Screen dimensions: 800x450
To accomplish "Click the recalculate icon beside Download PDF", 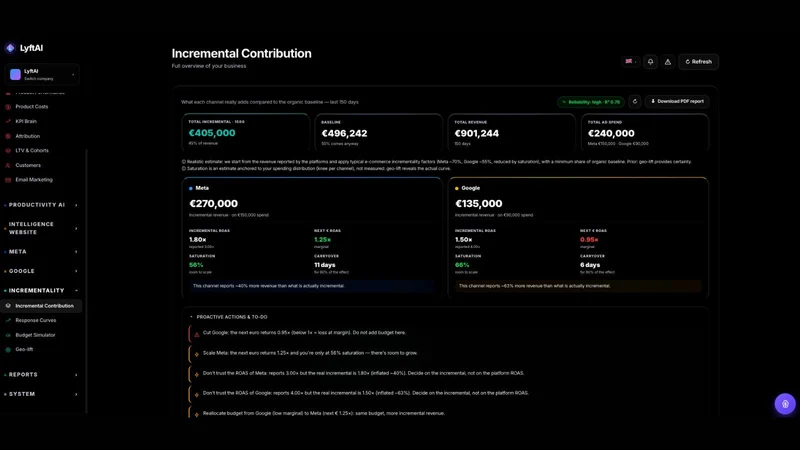I will (635, 102).
